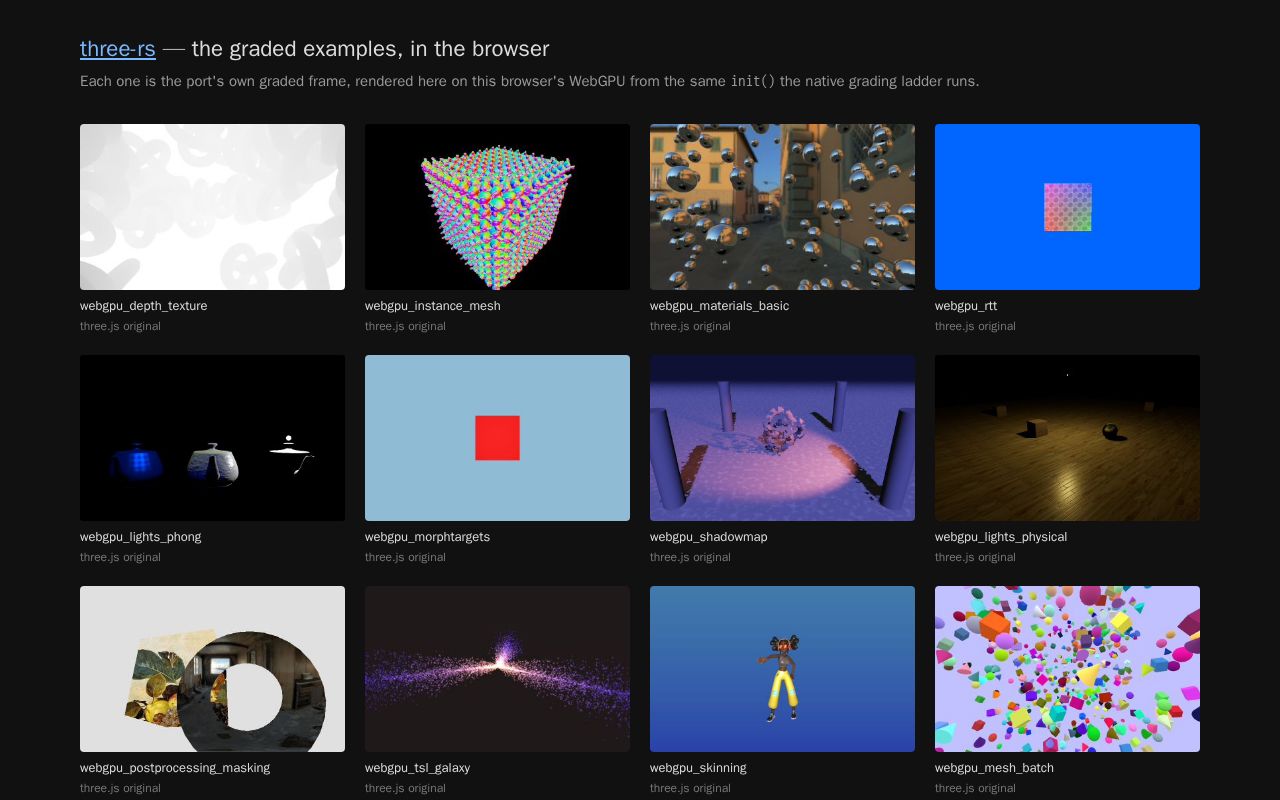Click the "webgpu_shadowmap" title text

709,537
